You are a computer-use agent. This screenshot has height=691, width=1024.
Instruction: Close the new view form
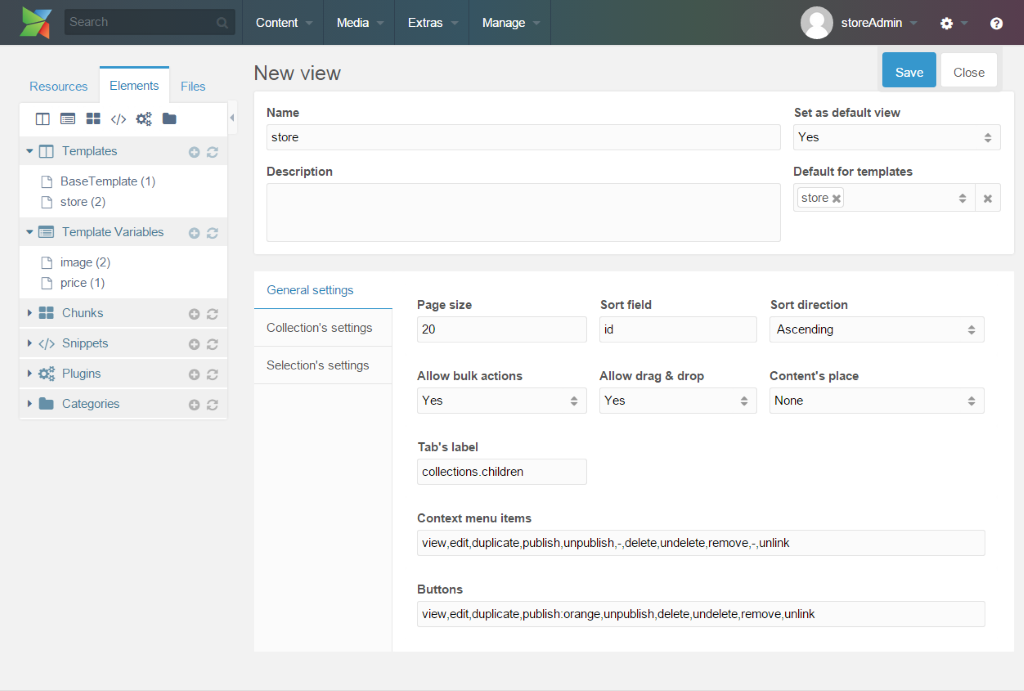(968, 71)
